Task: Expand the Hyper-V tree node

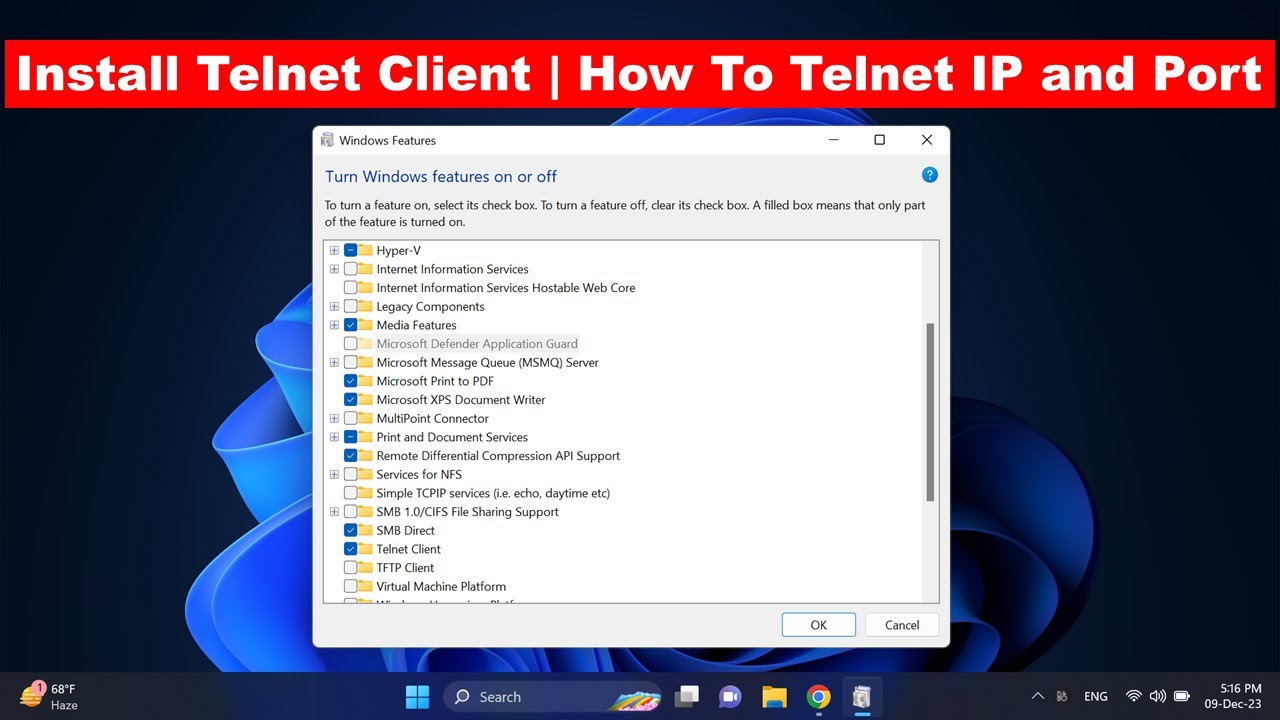Action: click(335, 250)
